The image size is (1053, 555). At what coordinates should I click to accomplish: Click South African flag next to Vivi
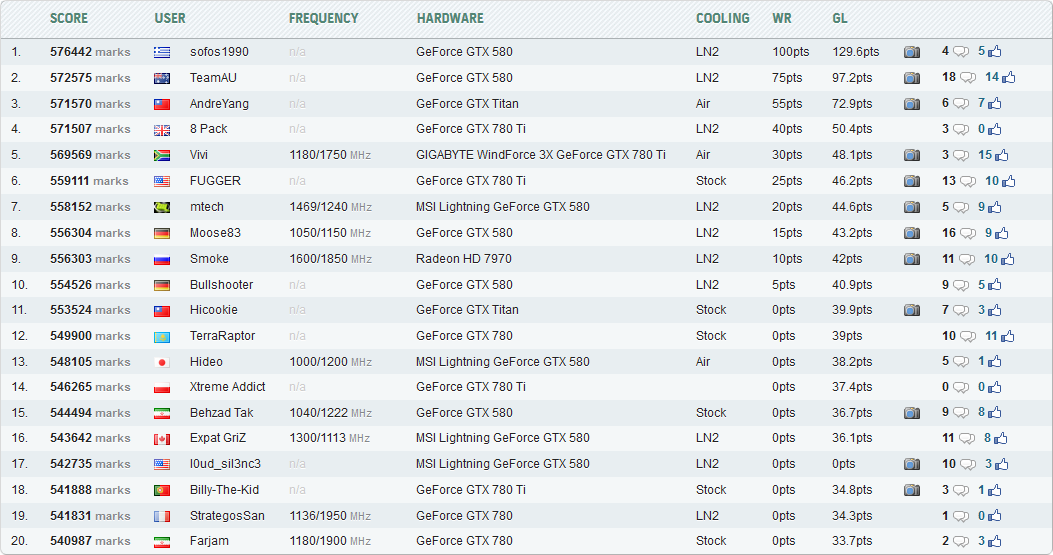tap(162, 156)
